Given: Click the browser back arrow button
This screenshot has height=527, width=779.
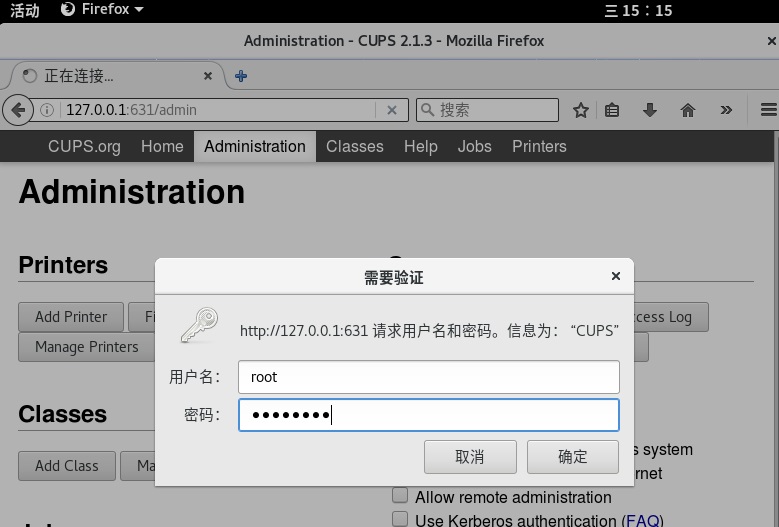Looking at the screenshot, I should point(18,110).
